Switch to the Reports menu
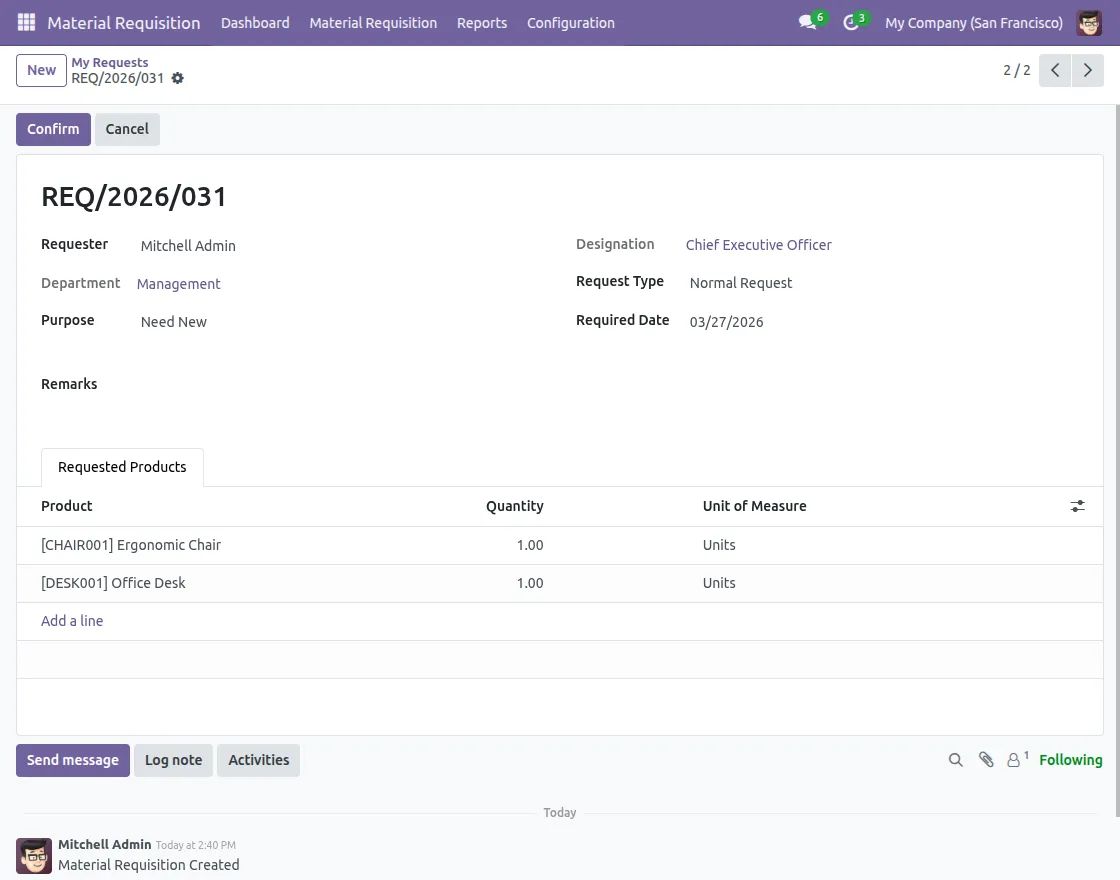This screenshot has height=880, width=1120. 482,23
